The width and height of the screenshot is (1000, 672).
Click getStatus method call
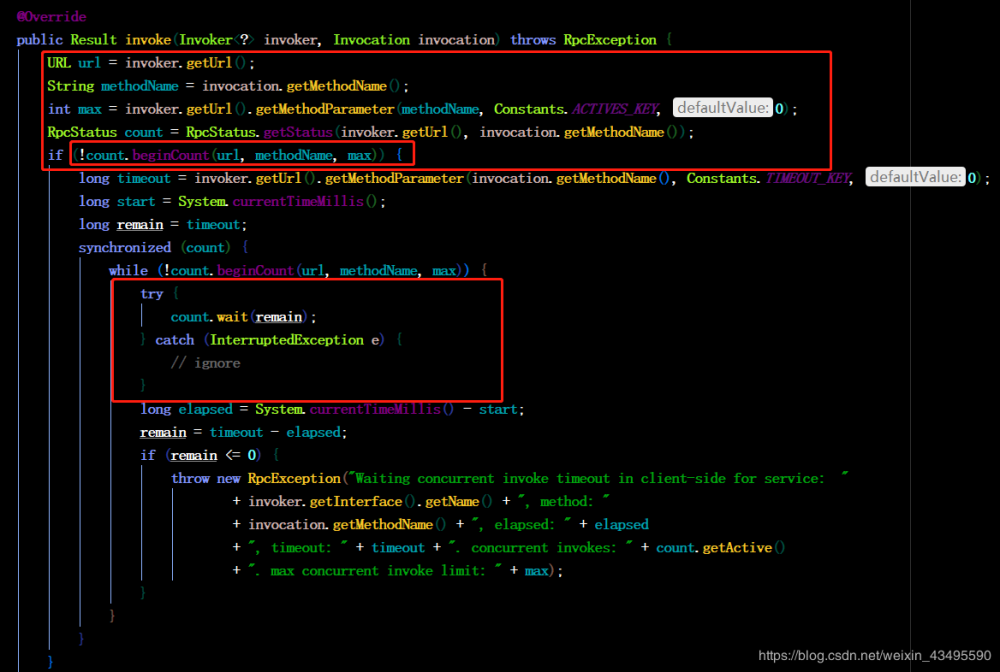(298, 132)
